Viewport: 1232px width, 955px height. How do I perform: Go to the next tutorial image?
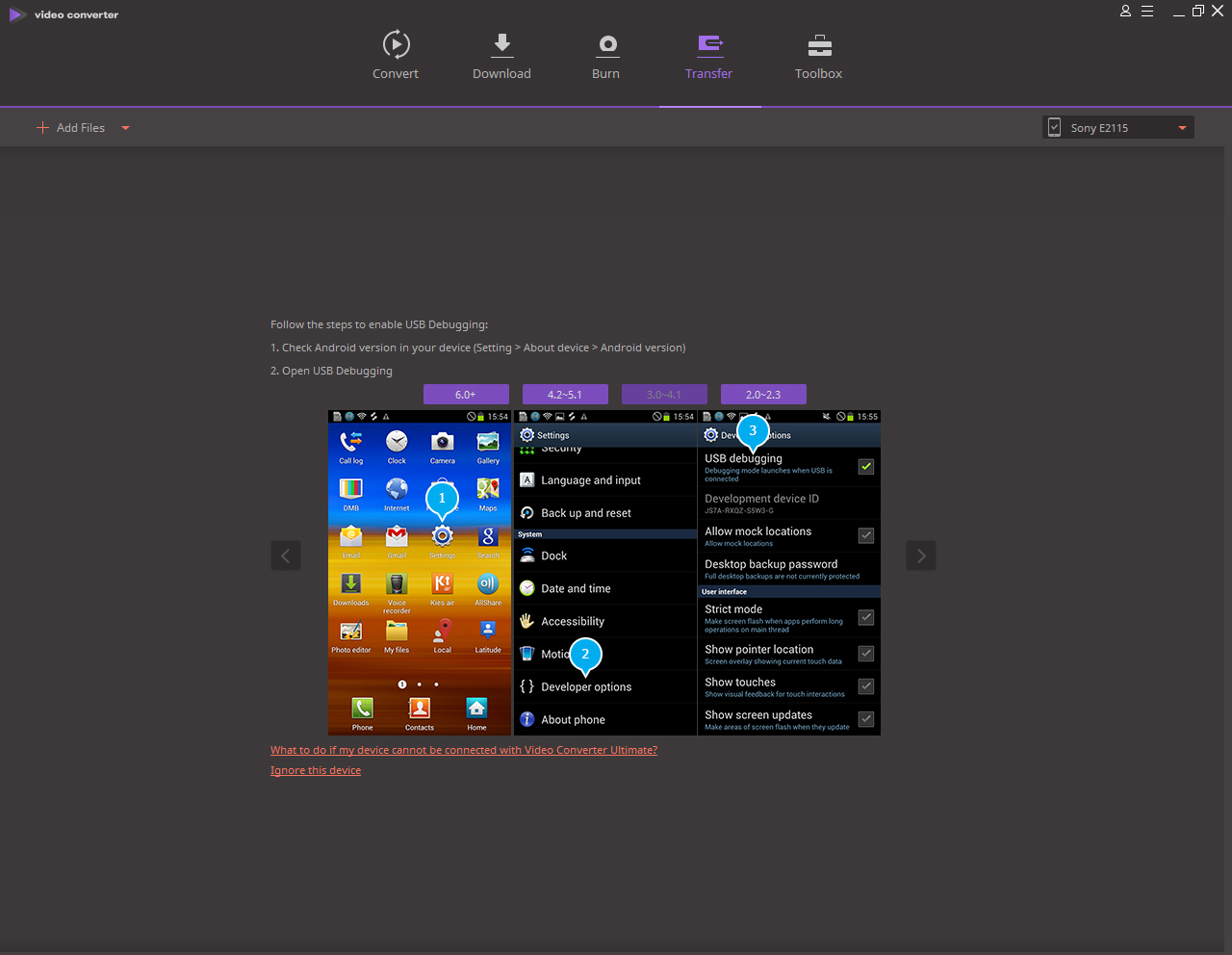point(921,555)
